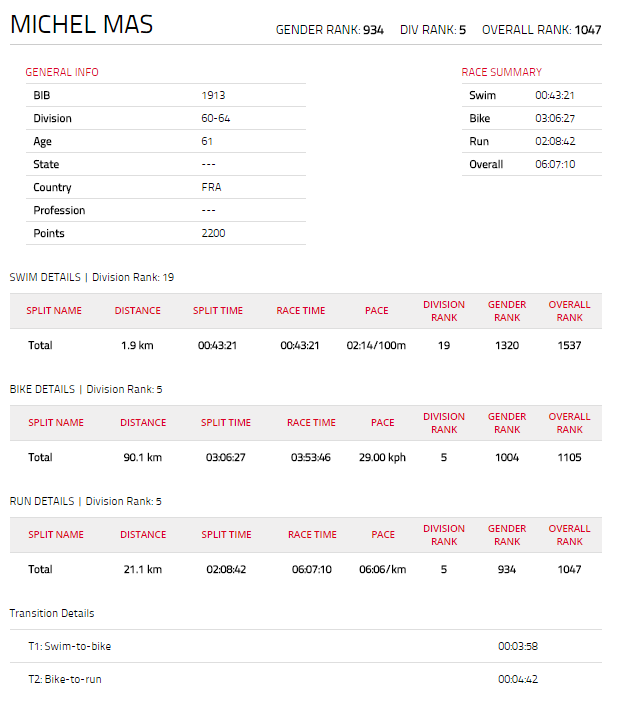The image size is (630, 706).
Task: Click run overall rank 1047 cell
Action: (570, 570)
